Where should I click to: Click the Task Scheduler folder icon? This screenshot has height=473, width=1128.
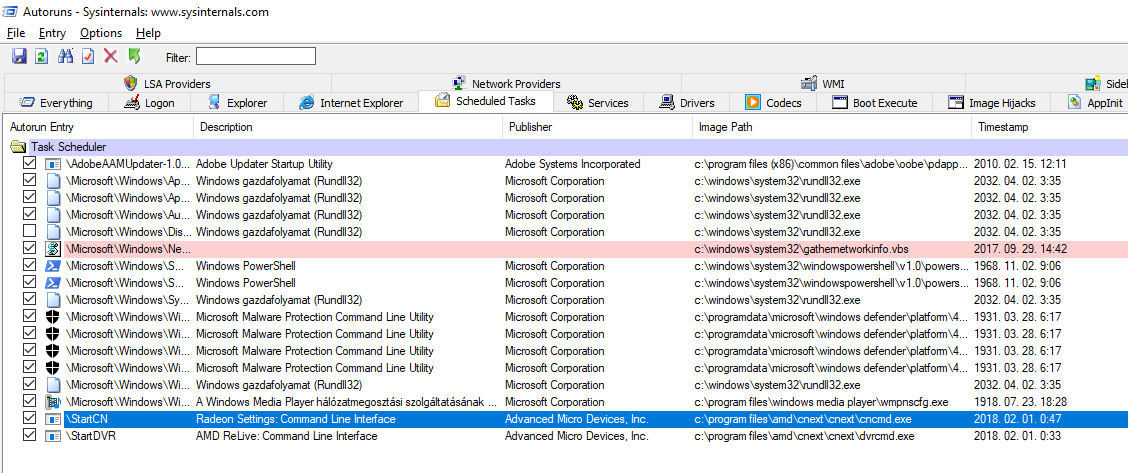click(18, 147)
